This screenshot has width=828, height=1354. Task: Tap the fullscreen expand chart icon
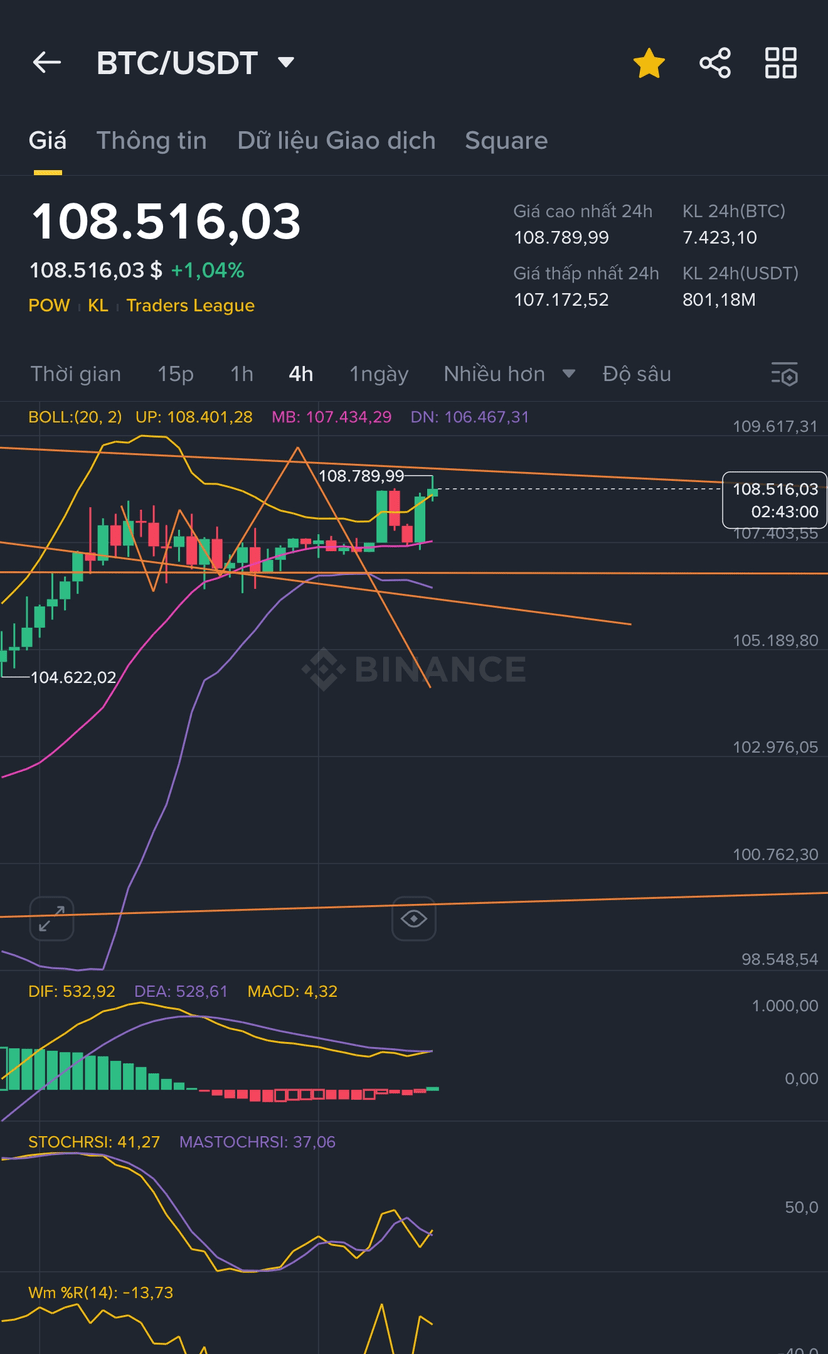tap(52, 918)
